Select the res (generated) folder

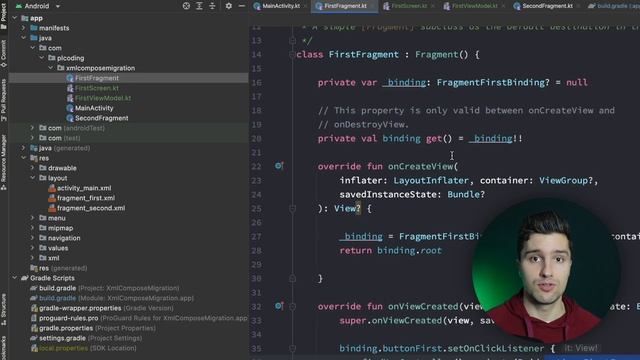(x=59, y=268)
